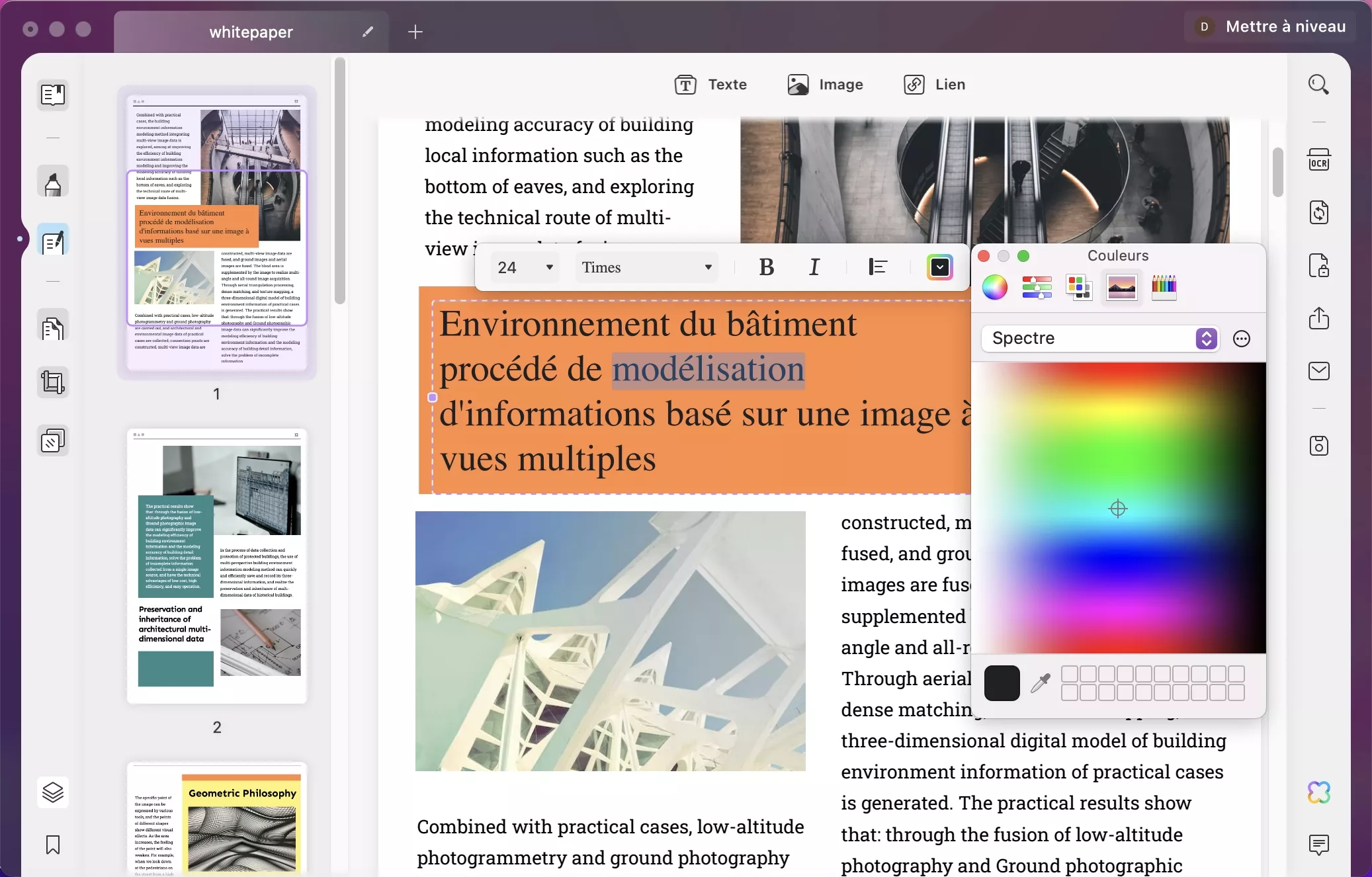Pick a color in the spectrum field
Image resolution: width=1372 pixels, height=877 pixels.
coord(1118,508)
